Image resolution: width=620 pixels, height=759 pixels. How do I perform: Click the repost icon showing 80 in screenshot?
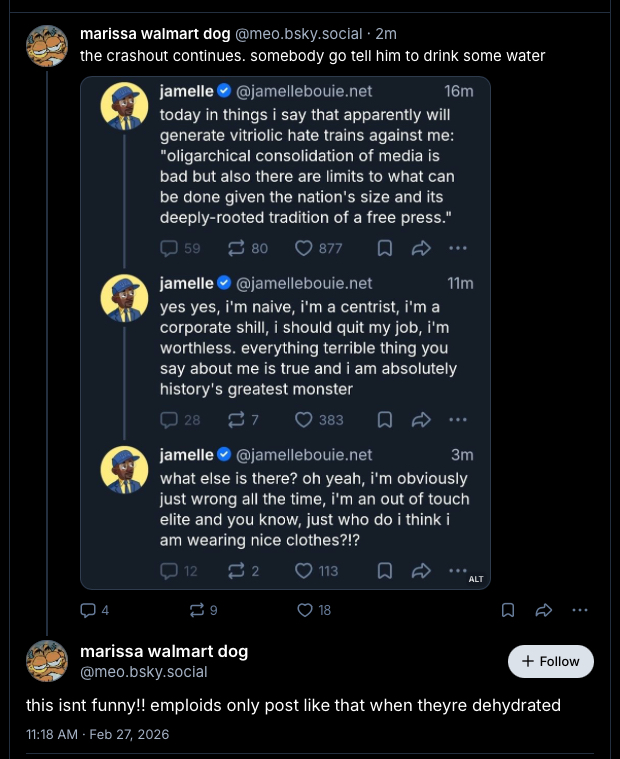point(236,248)
